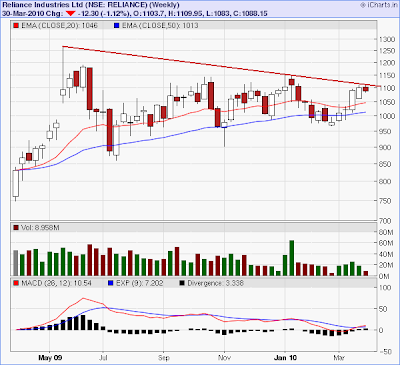Click the iCharts.in logo text
The image size is (400, 365).
point(378,5)
